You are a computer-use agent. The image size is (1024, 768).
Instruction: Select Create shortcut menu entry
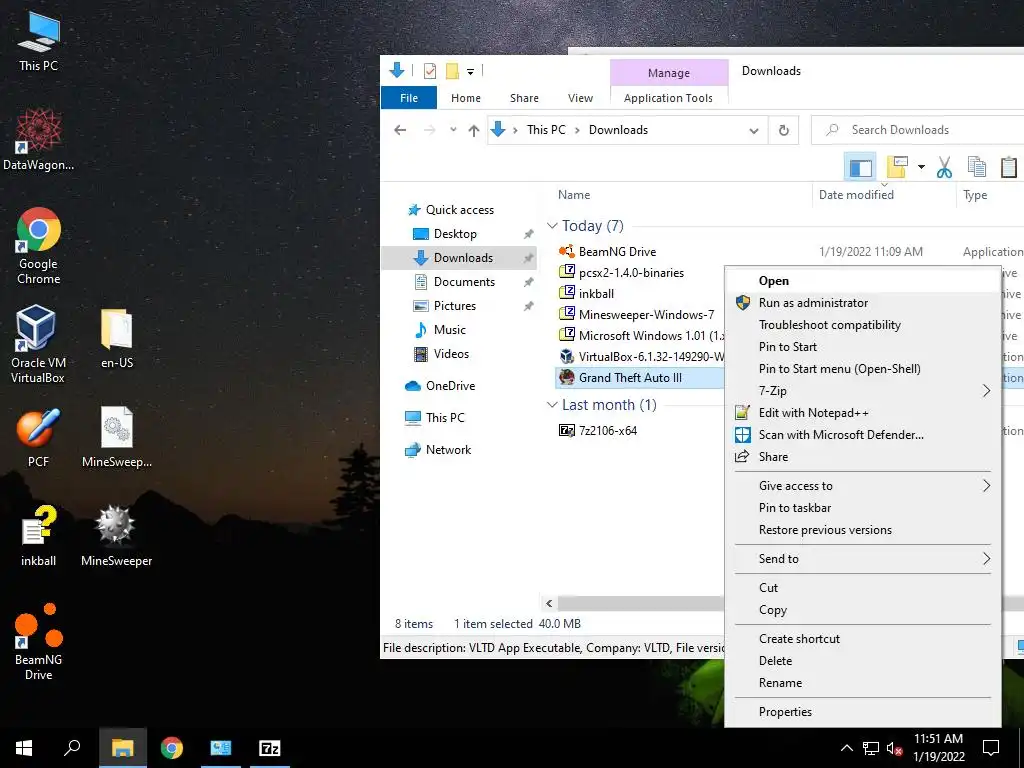coord(862,639)
